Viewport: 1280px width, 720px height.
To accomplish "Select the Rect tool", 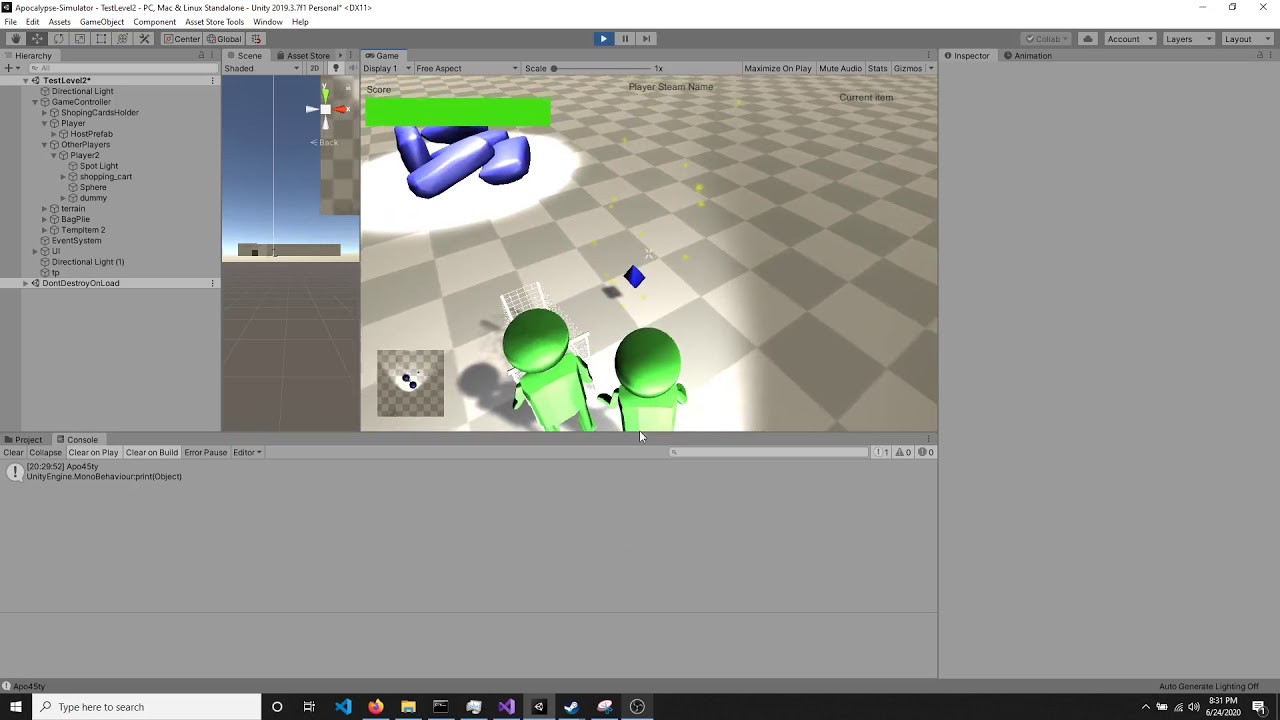I will 101,39.
